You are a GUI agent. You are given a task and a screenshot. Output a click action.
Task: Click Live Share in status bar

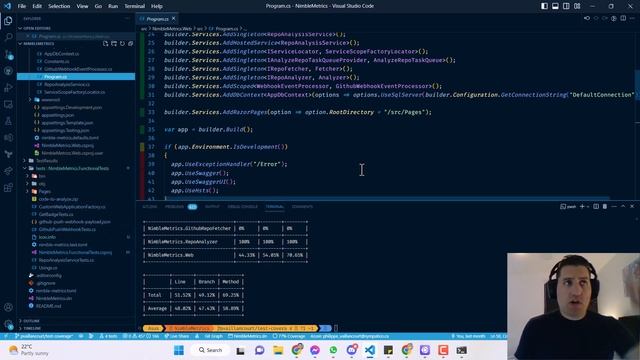coord(176,336)
